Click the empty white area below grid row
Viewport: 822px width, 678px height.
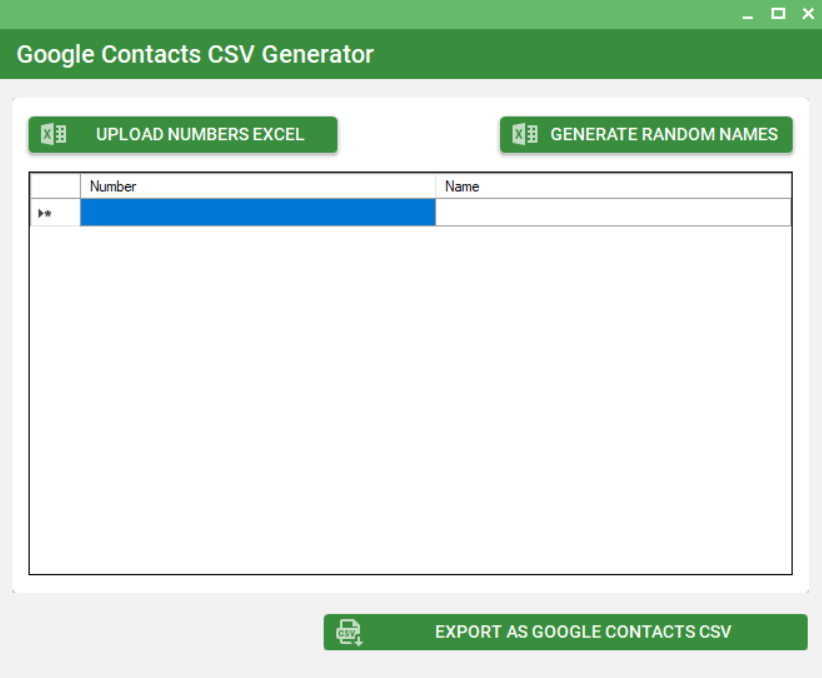pyautogui.click(x=410, y=400)
